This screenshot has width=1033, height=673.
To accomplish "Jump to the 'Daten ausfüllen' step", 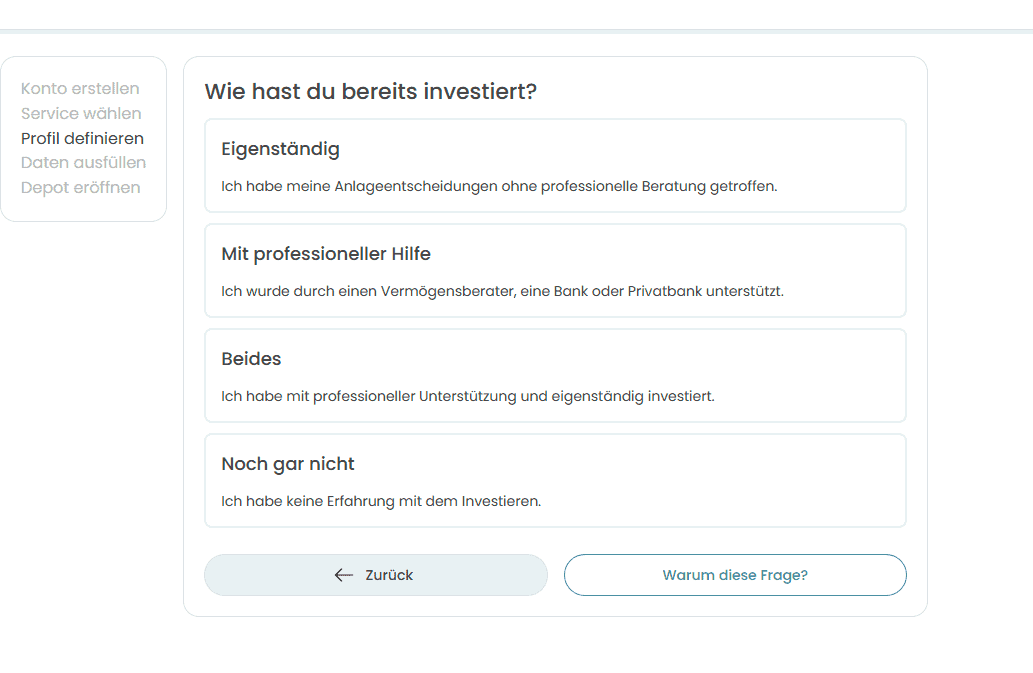I will 83,162.
